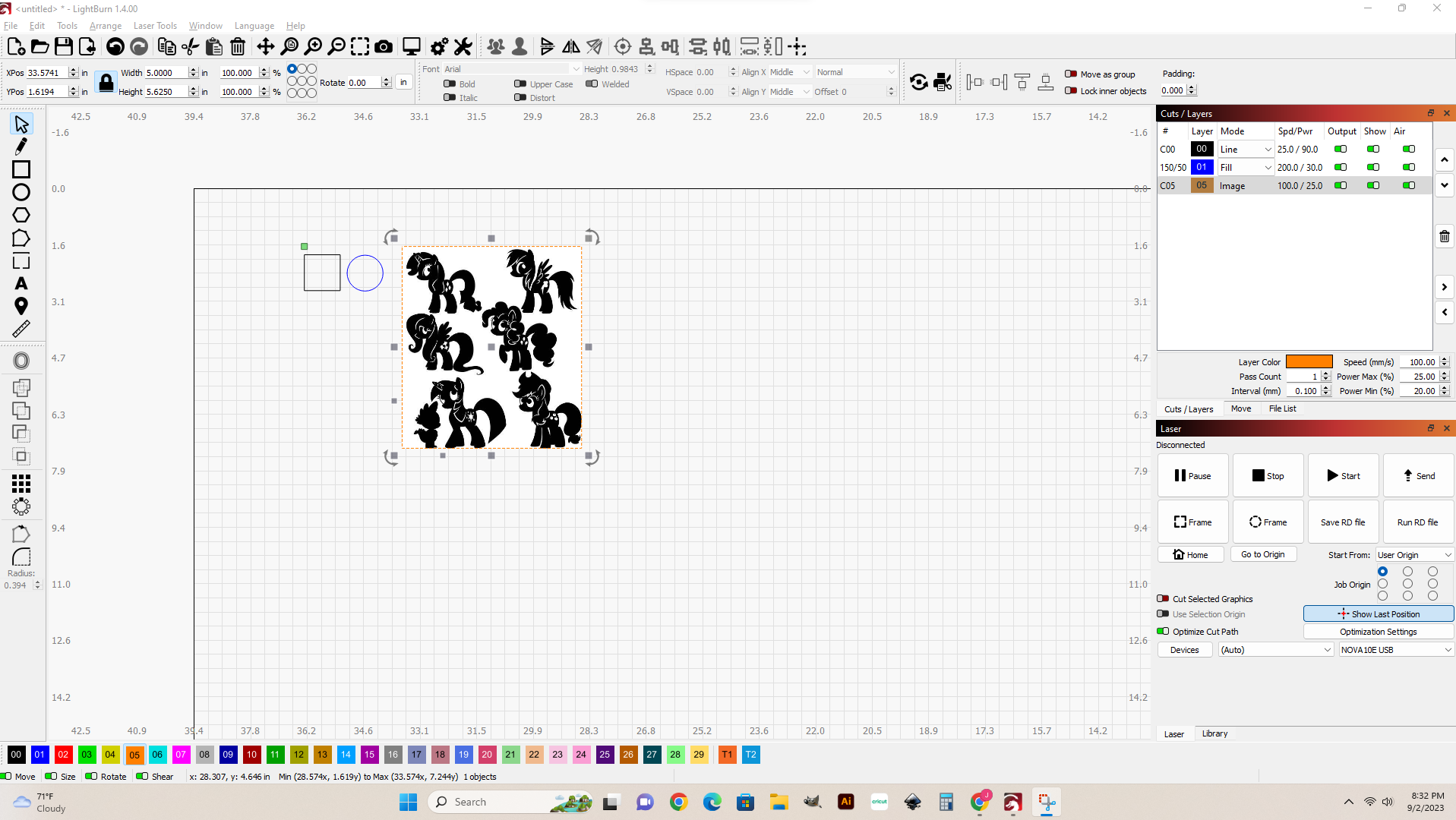
Task: Open the Arrange menu
Action: point(105,25)
